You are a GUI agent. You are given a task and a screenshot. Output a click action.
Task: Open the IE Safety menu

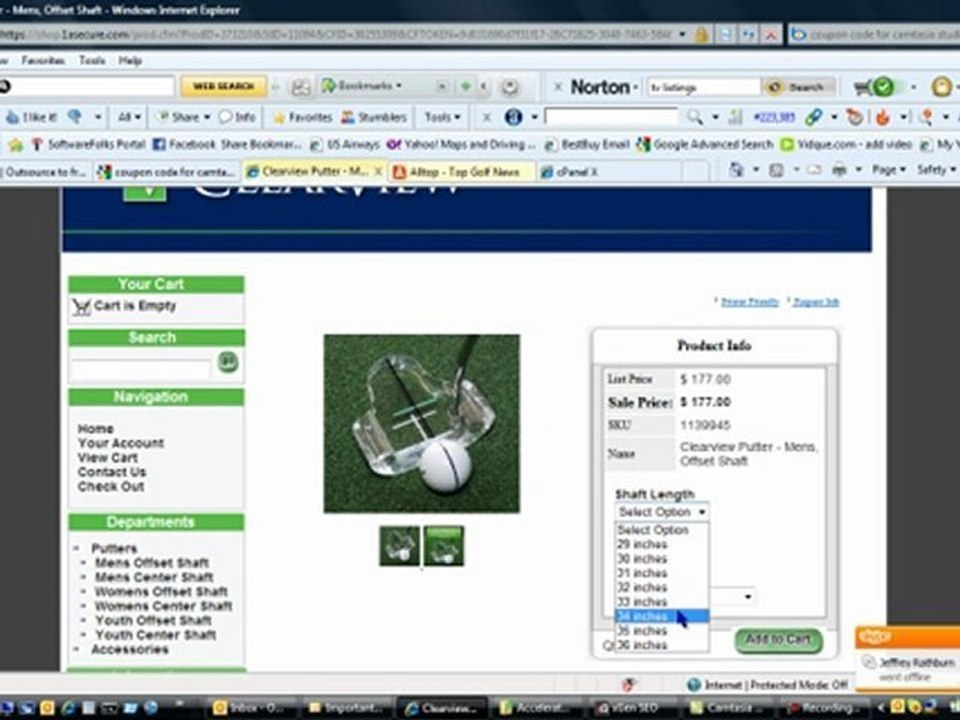[x=936, y=170]
